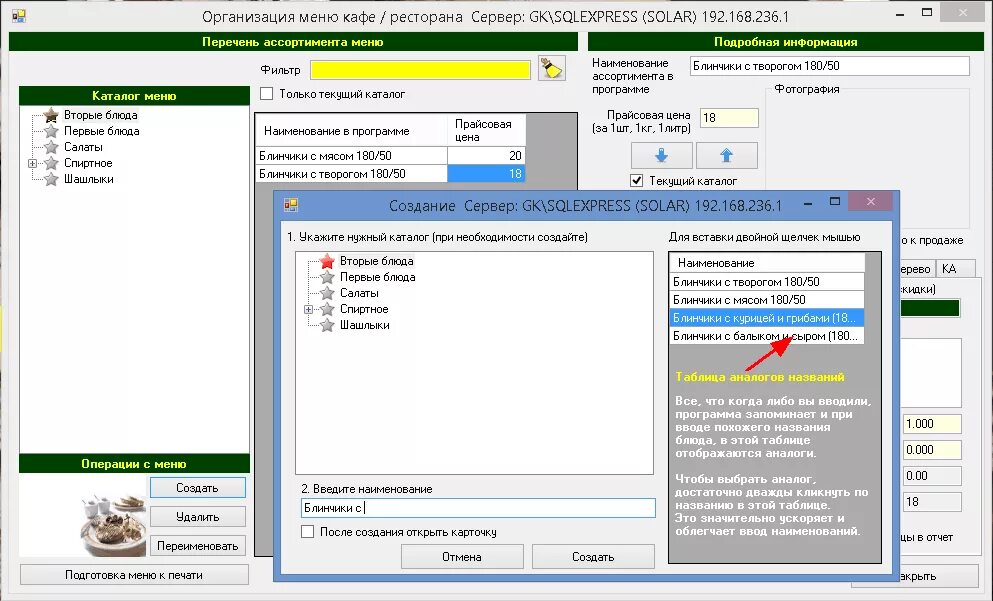
Task: Minimize the Создание dialog window
Action: click(807, 203)
